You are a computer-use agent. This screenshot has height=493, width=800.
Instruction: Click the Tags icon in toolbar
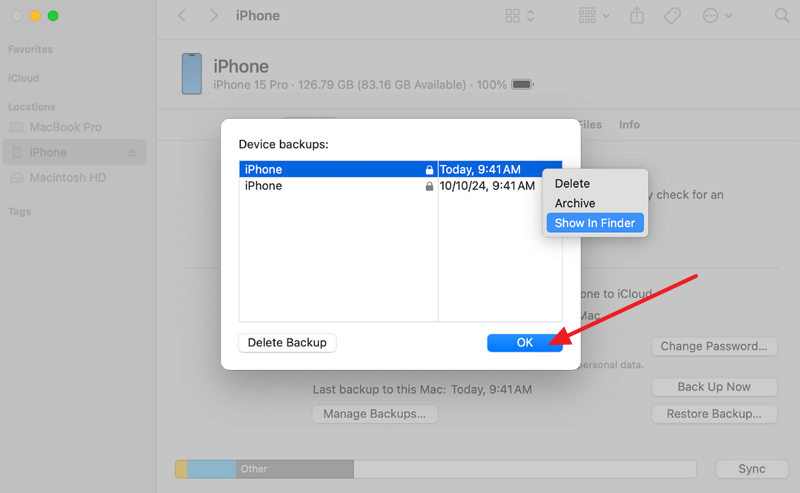[x=672, y=16]
